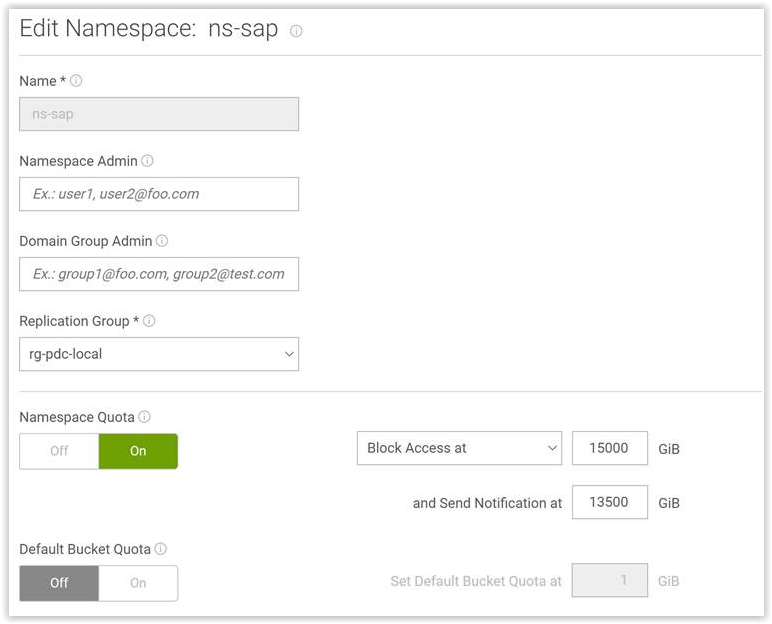Click the 'Default Bucket Quota' label text
Image resolution: width=772 pixels, height=624 pixels.
point(85,549)
